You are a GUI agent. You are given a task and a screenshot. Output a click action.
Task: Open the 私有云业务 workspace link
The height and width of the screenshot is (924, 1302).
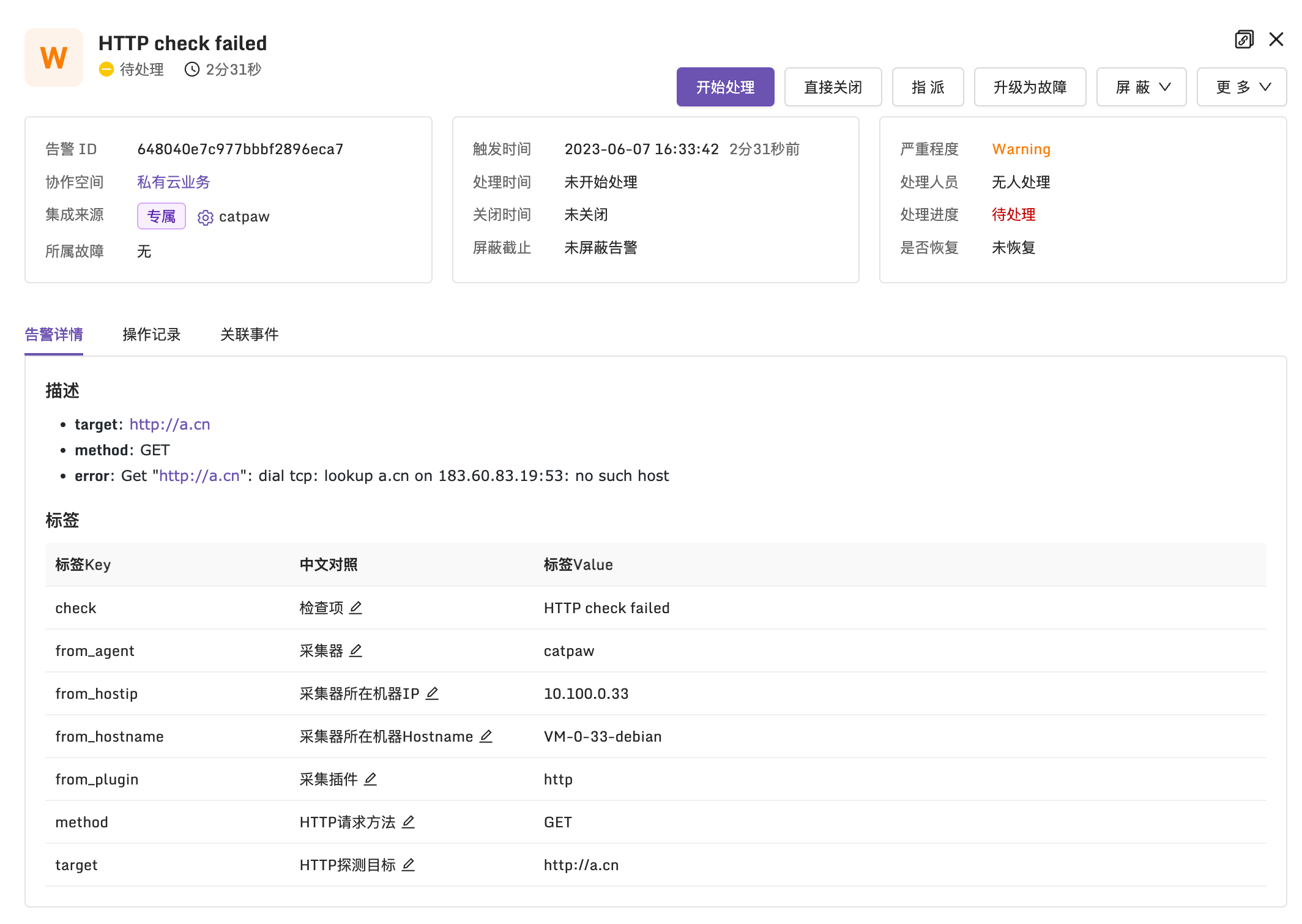tap(173, 182)
